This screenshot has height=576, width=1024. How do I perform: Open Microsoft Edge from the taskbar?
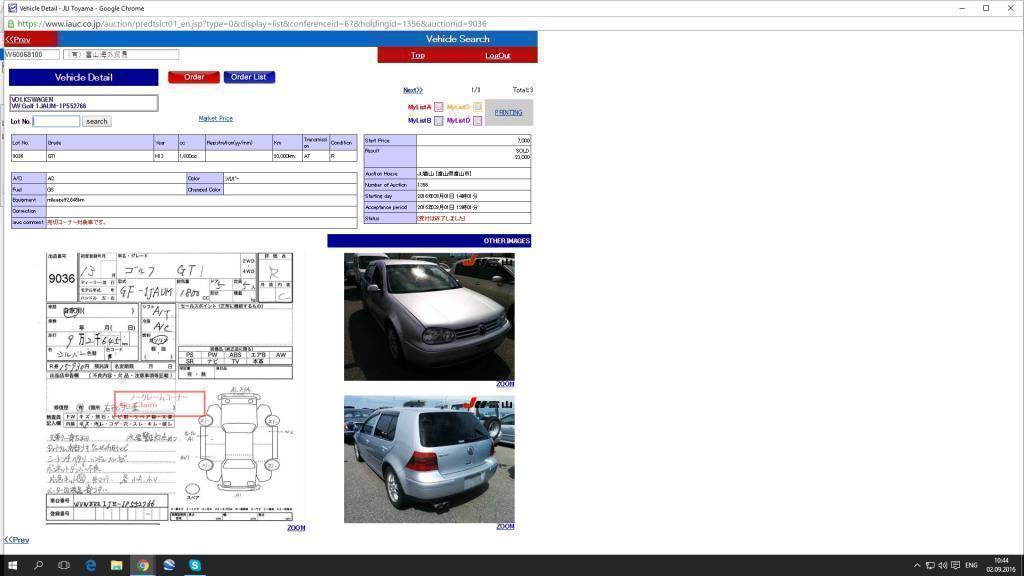(90, 565)
